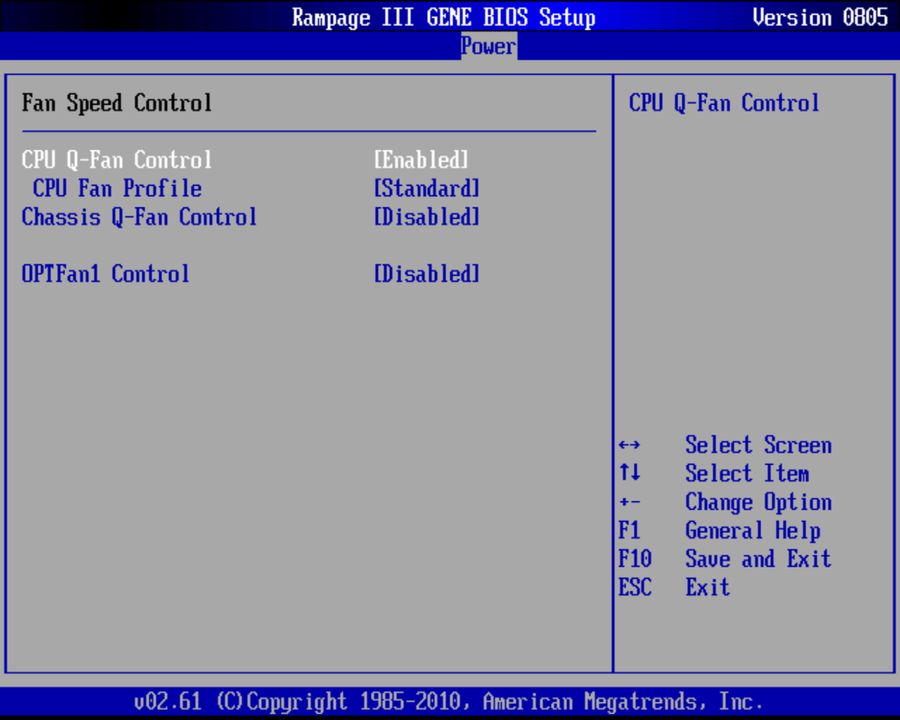Click the Save and Exit entry
The image size is (900, 720).
click(758, 559)
